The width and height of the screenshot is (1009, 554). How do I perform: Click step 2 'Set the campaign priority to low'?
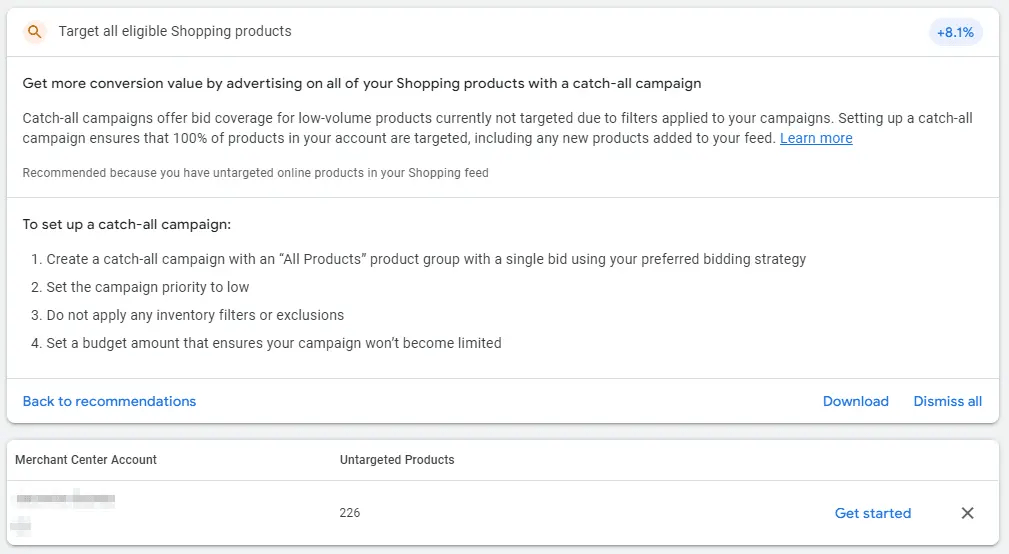coord(147,287)
